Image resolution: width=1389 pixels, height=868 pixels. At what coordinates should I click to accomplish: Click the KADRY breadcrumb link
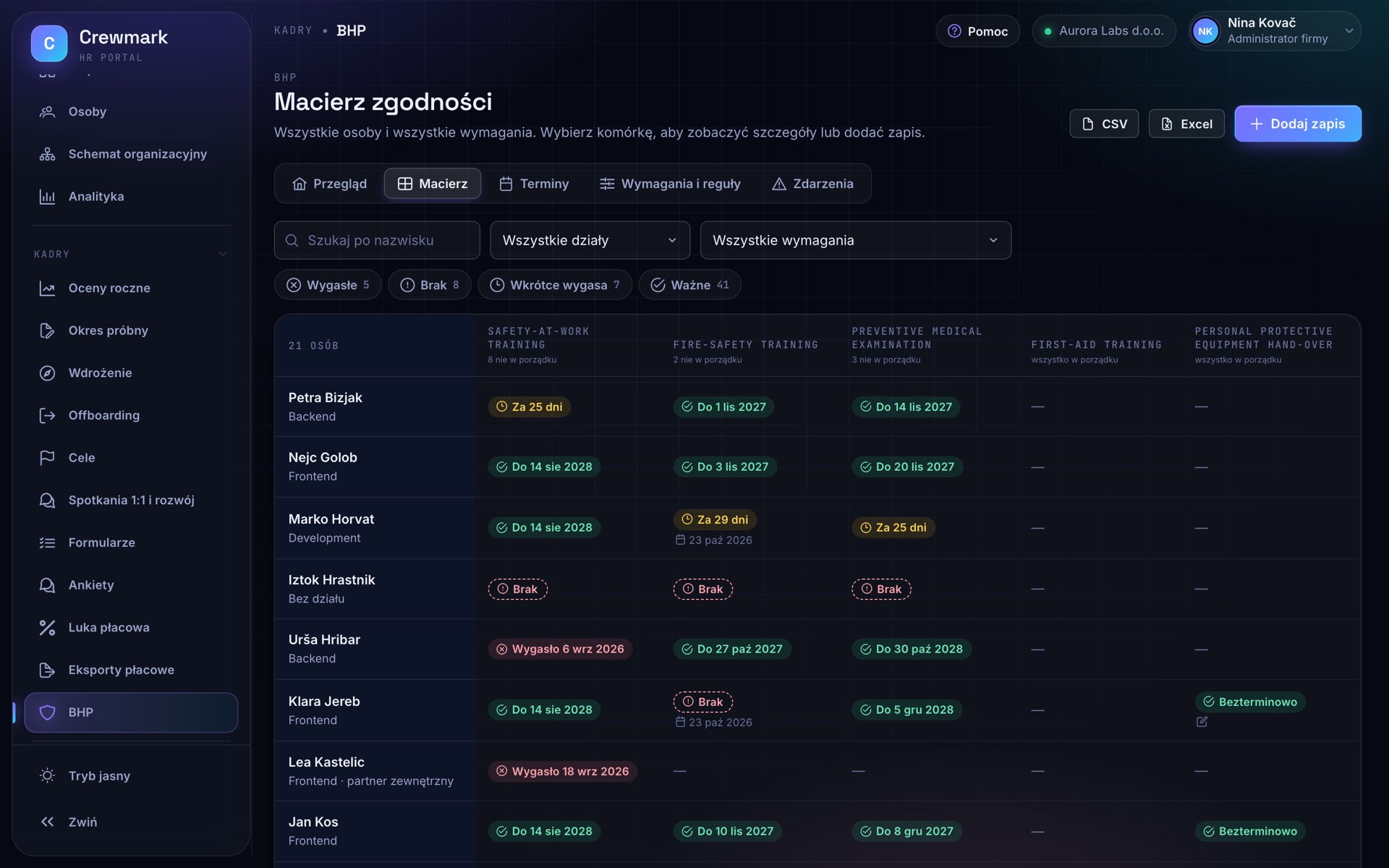[x=293, y=30]
